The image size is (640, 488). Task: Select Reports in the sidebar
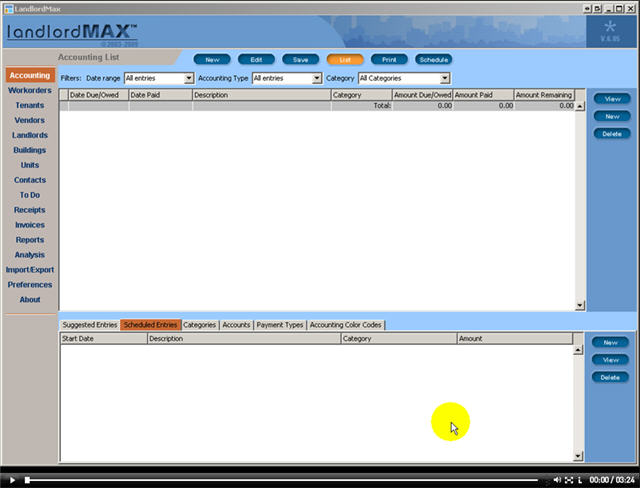tap(30, 240)
